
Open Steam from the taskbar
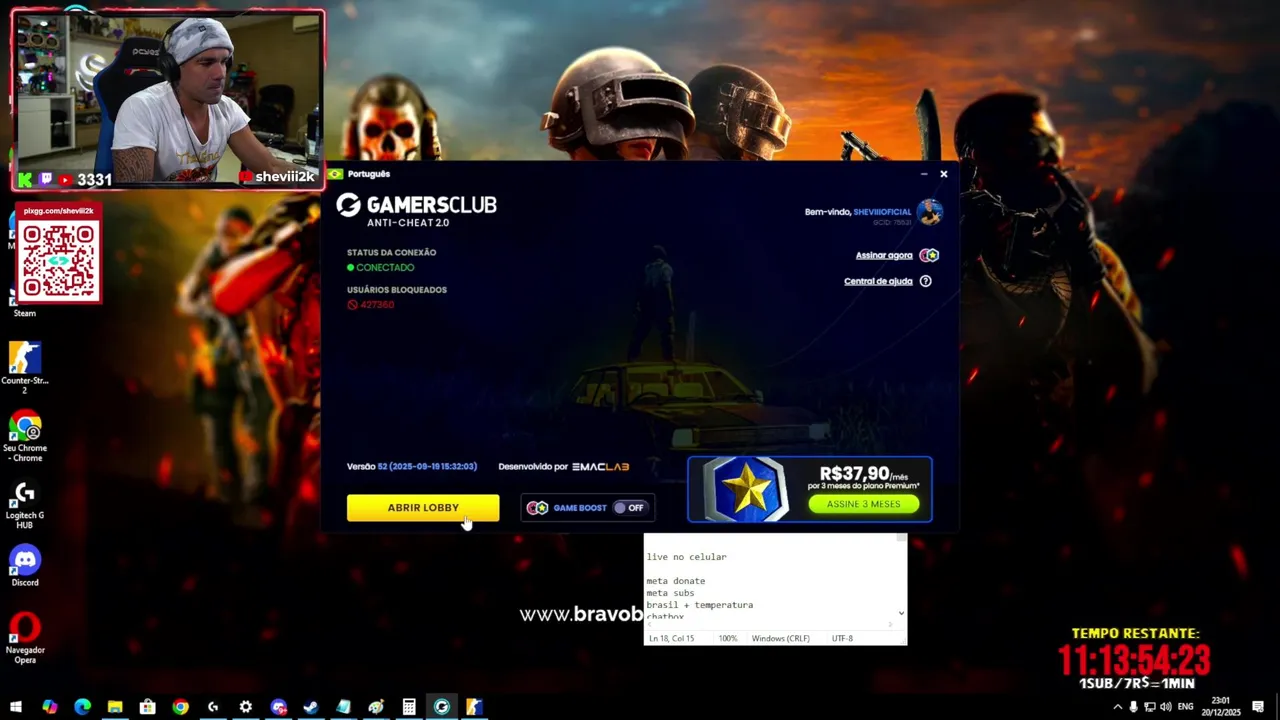pyautogui.click(x=311, y=707)
